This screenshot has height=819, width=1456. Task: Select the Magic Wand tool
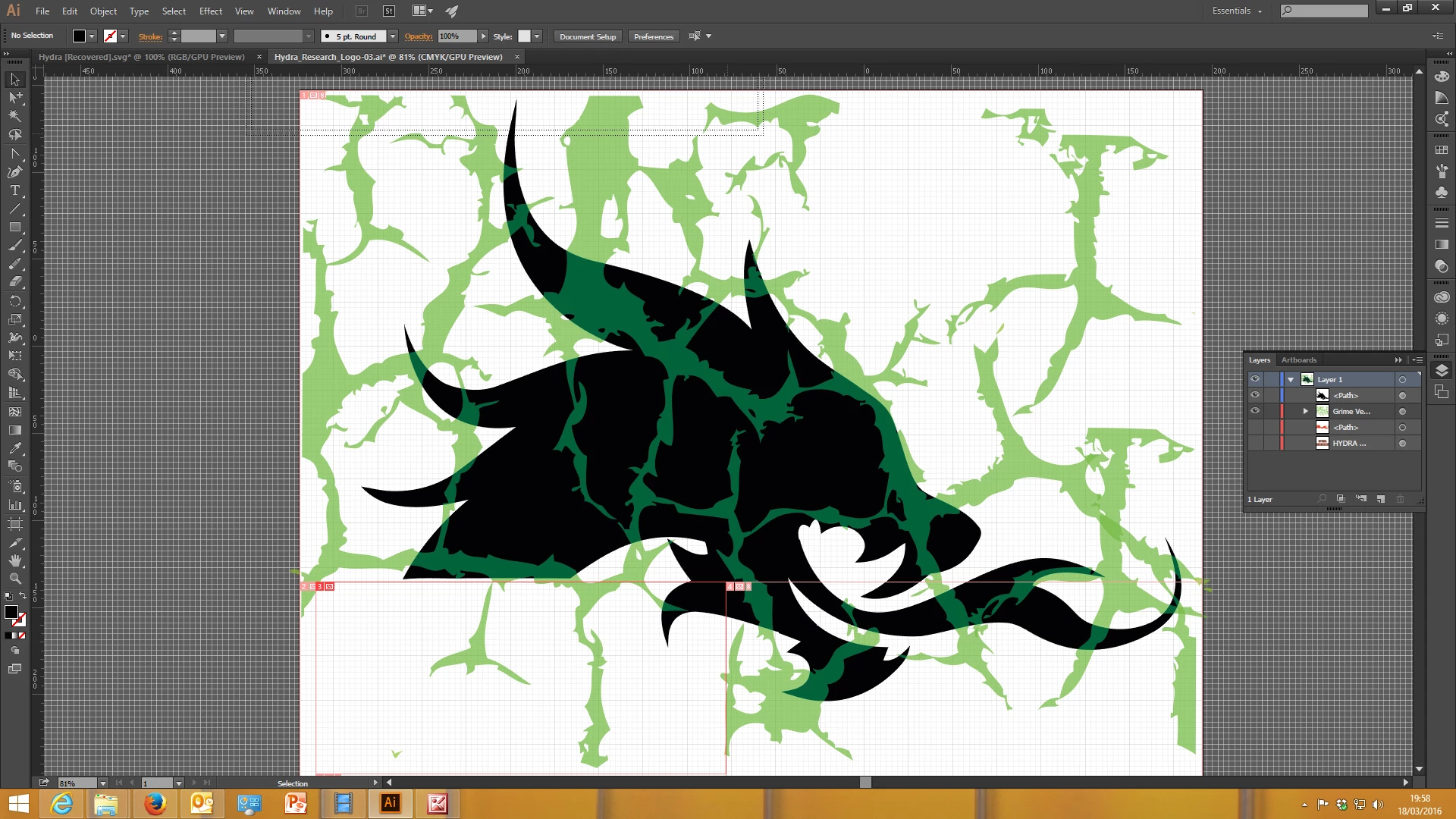point(14,116)
